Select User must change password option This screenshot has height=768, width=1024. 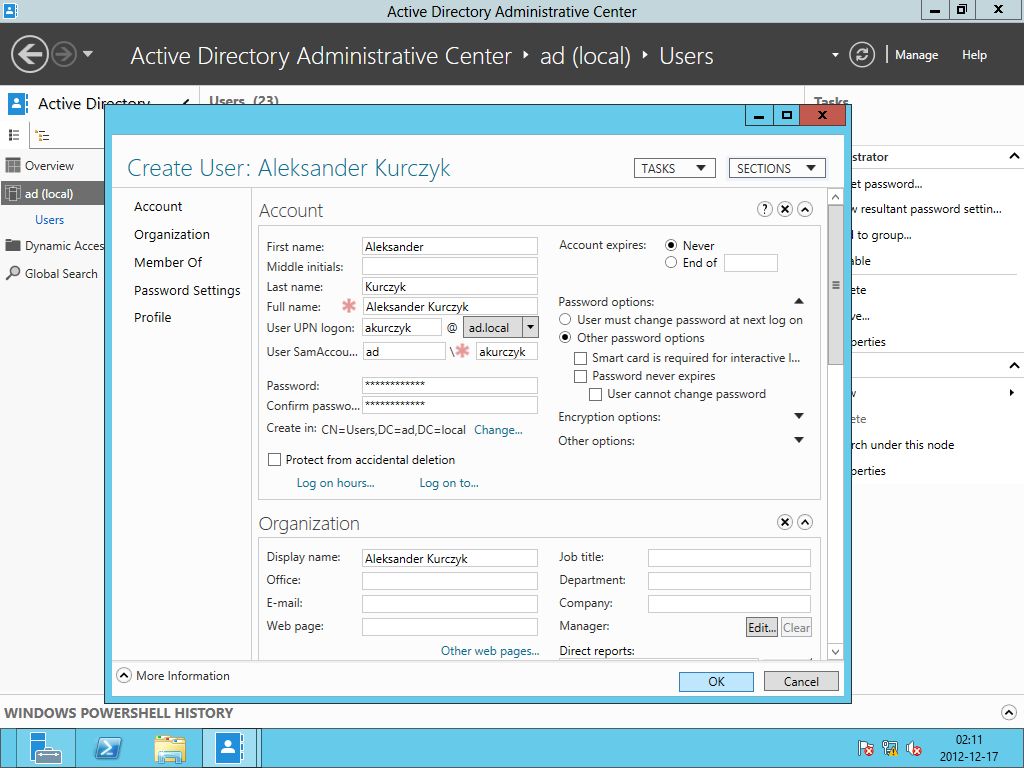pos(565,319)
